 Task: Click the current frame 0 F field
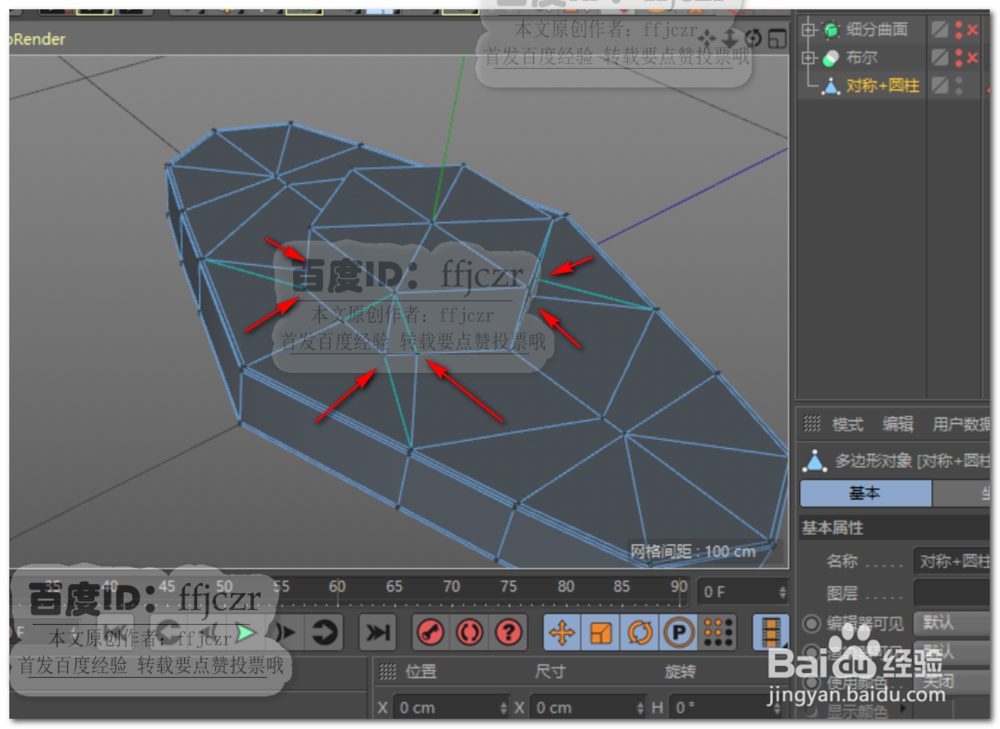point(743,593)
